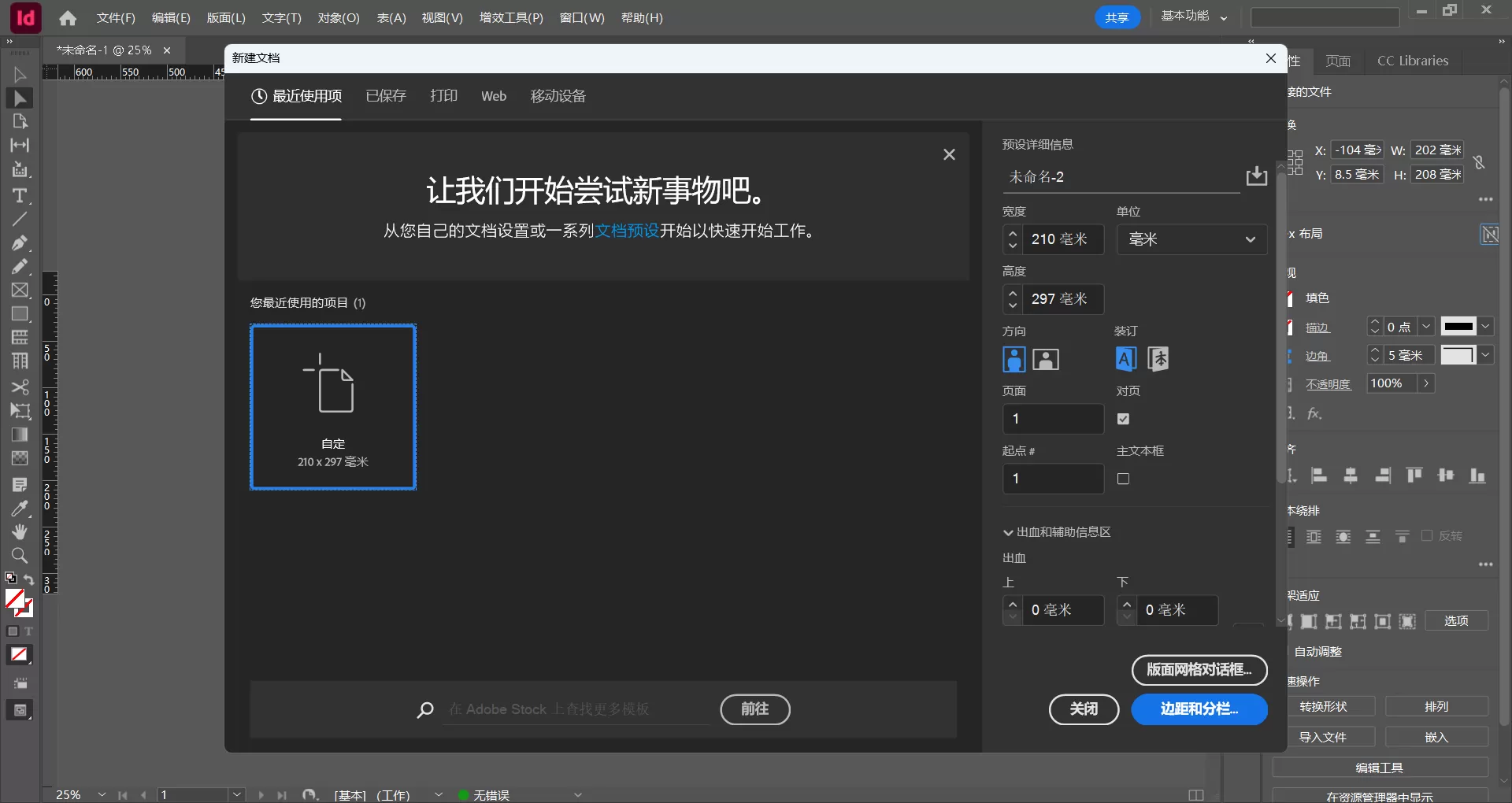Select the Scissors tool
Viewport: 1512px width, 803px height.
point(20,387)
